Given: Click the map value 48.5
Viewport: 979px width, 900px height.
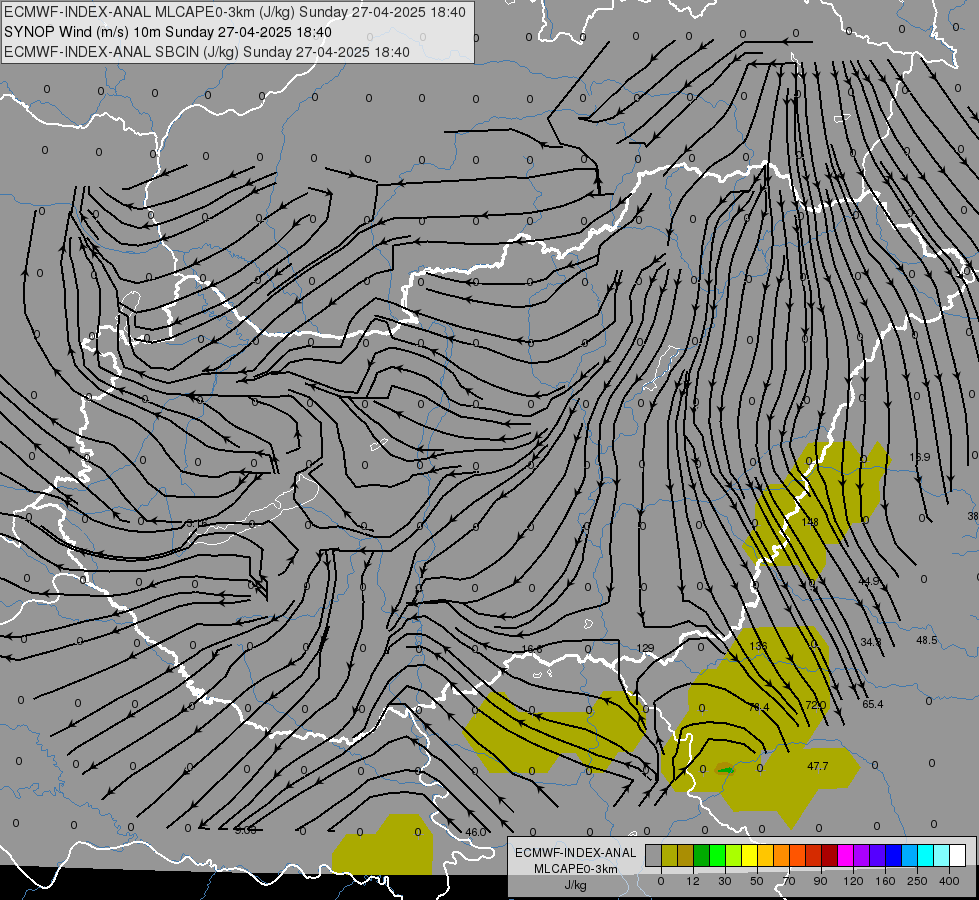Looking at the screenshot, I should click(x=927, y=640).
